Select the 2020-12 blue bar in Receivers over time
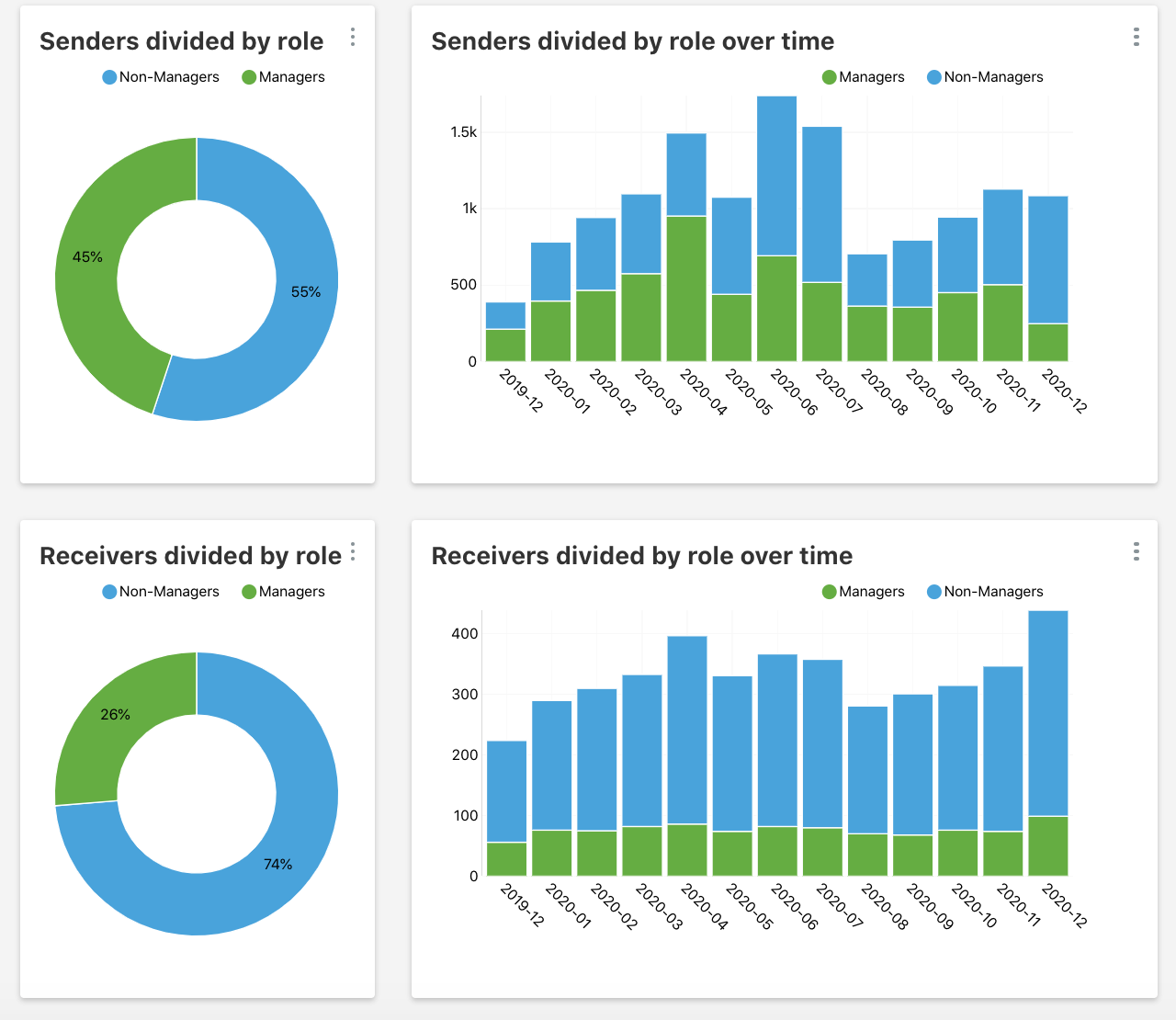Screen dimensions: 1176x1020 click(1047, 713)
